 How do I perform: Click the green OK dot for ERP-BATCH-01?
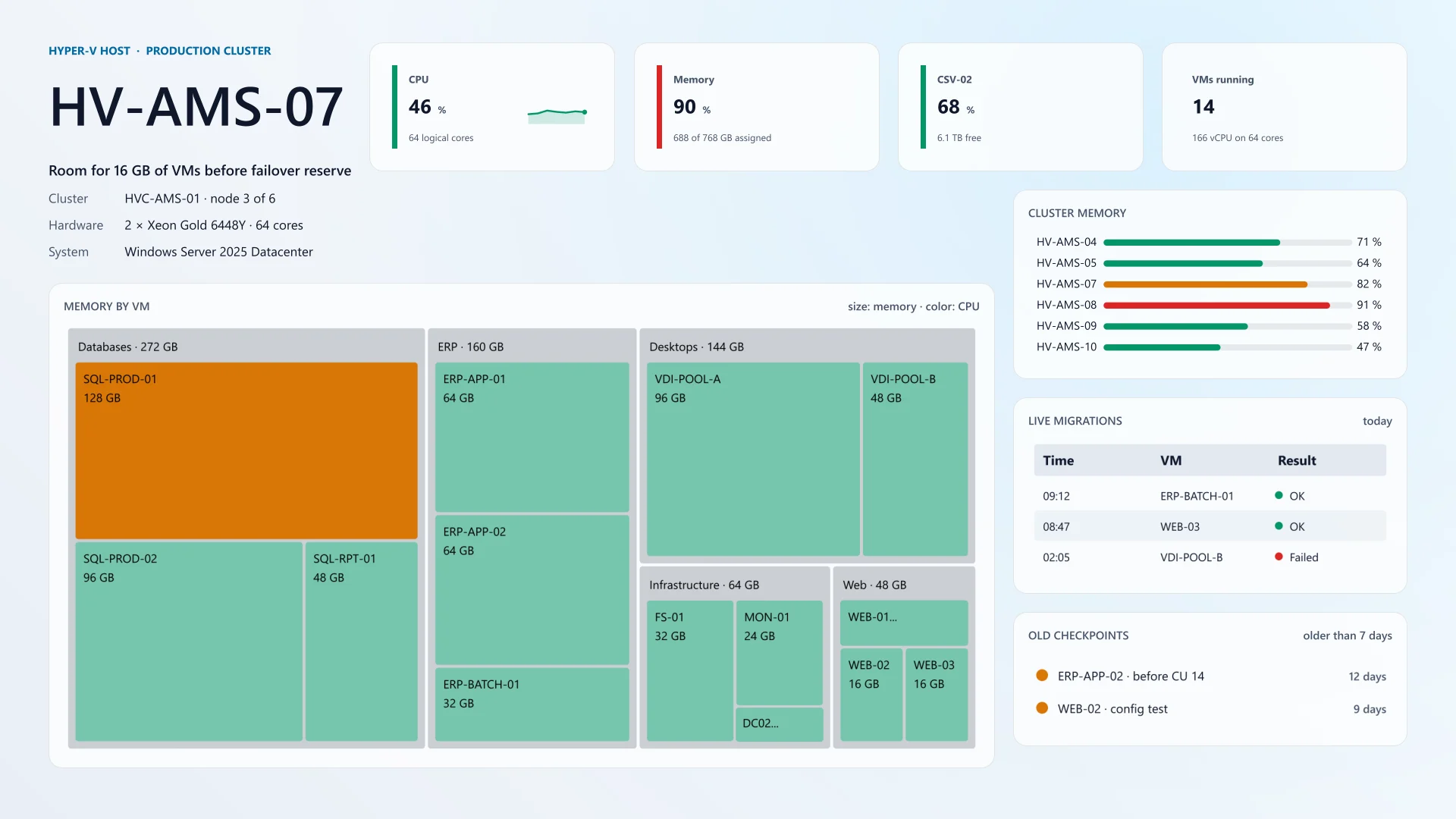tap(1279, 495)
